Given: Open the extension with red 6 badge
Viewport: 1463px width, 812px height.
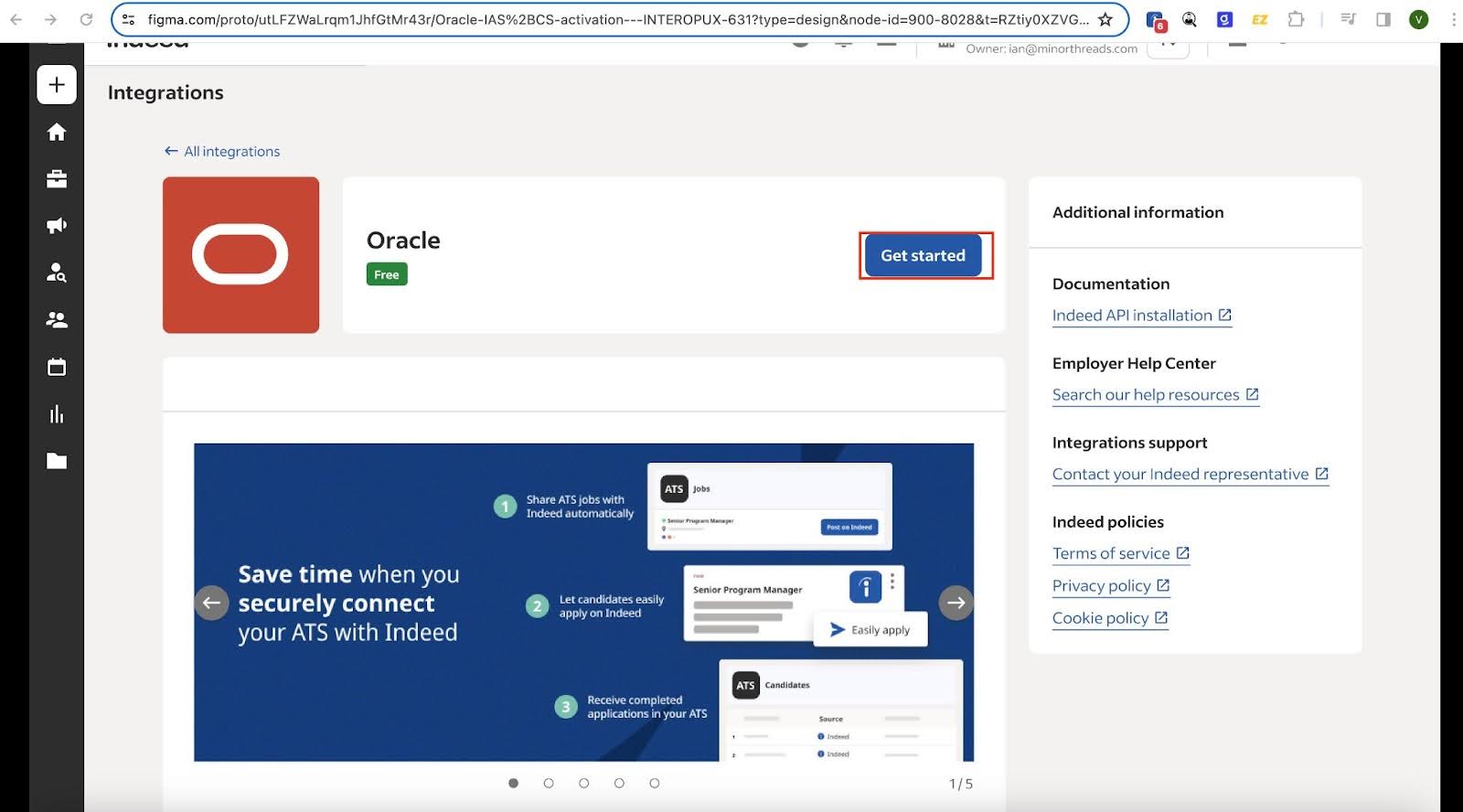Looking at the screenshot, I should [x=1156, y=20].
